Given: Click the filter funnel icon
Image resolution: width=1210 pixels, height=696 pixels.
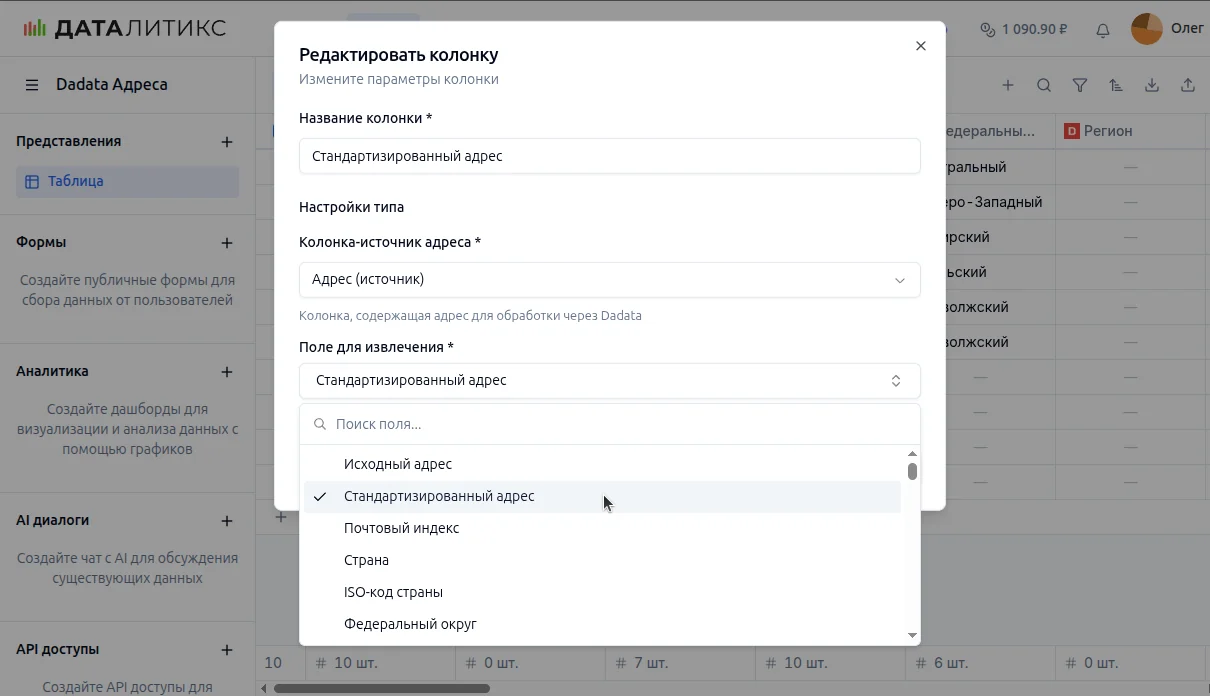Looking at the screenshot, I should (x=1080, y=86).
